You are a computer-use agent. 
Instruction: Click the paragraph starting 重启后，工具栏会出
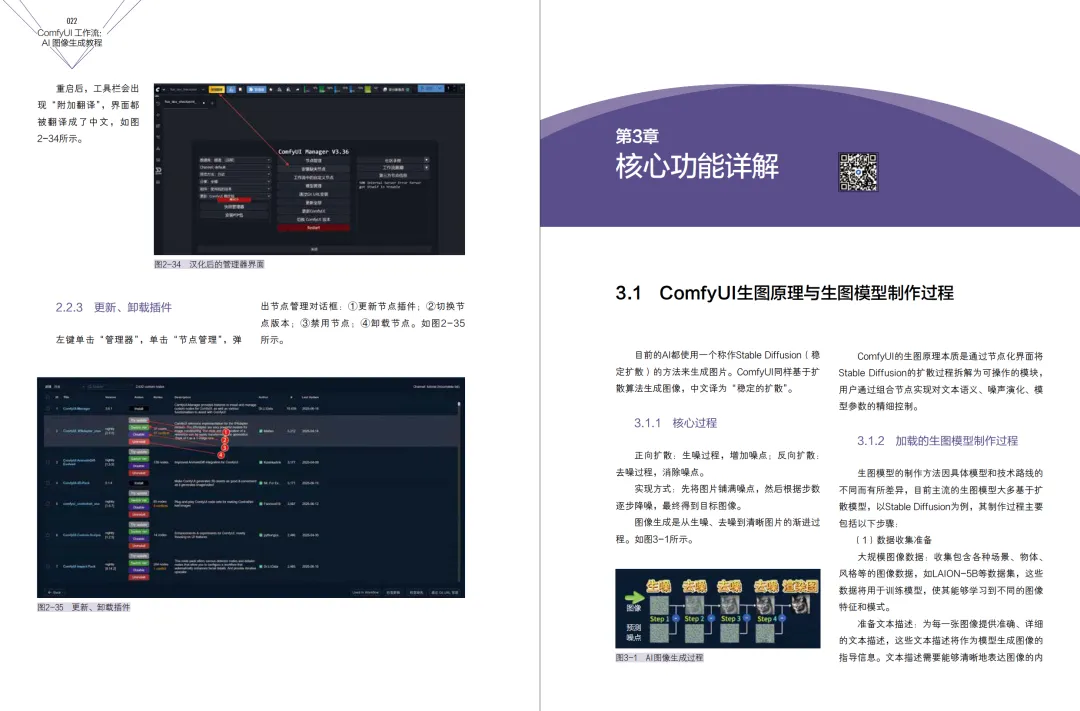[x=88, y=114]
